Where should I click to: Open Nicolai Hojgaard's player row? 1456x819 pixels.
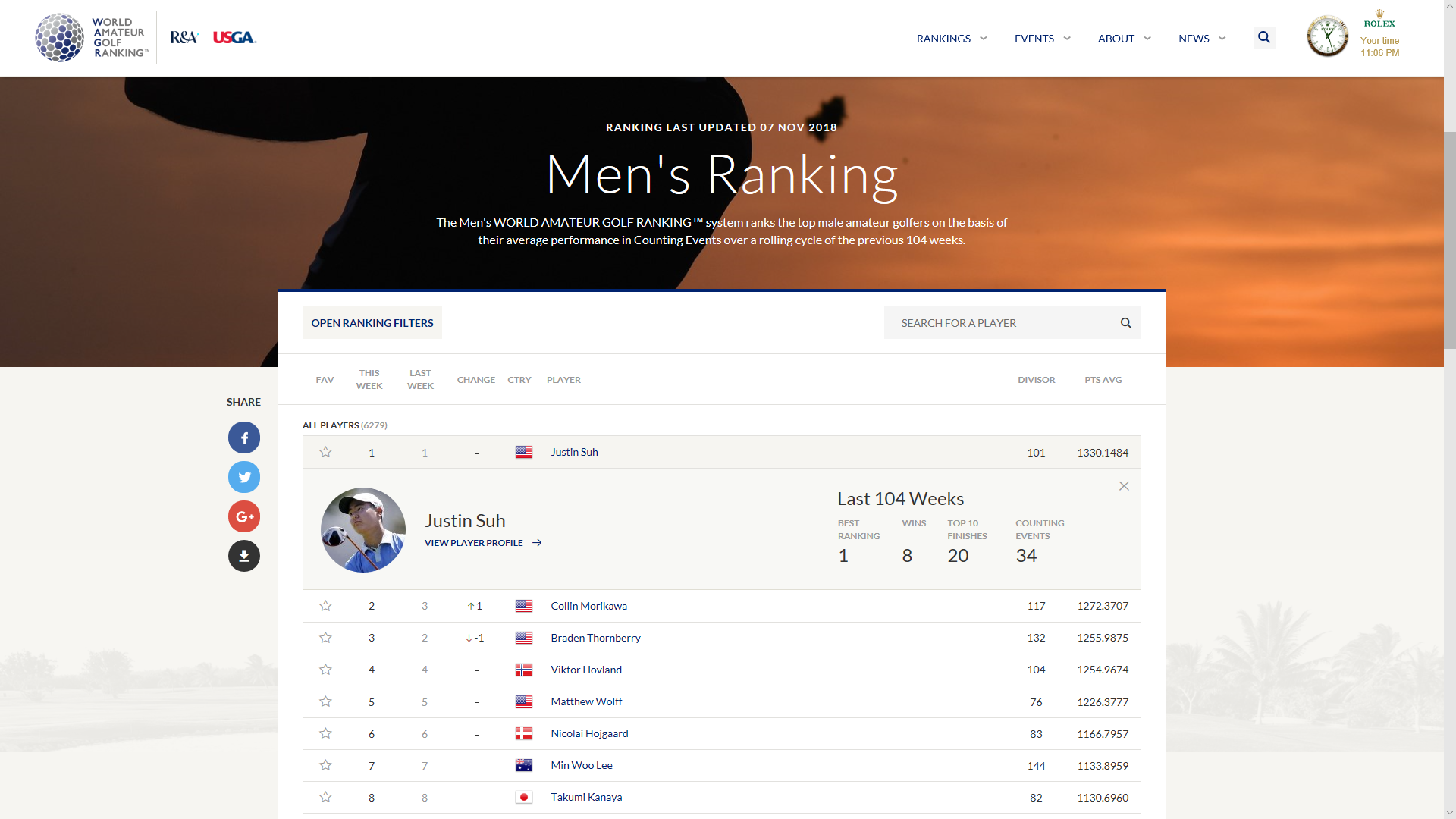[x=721, y=733]
